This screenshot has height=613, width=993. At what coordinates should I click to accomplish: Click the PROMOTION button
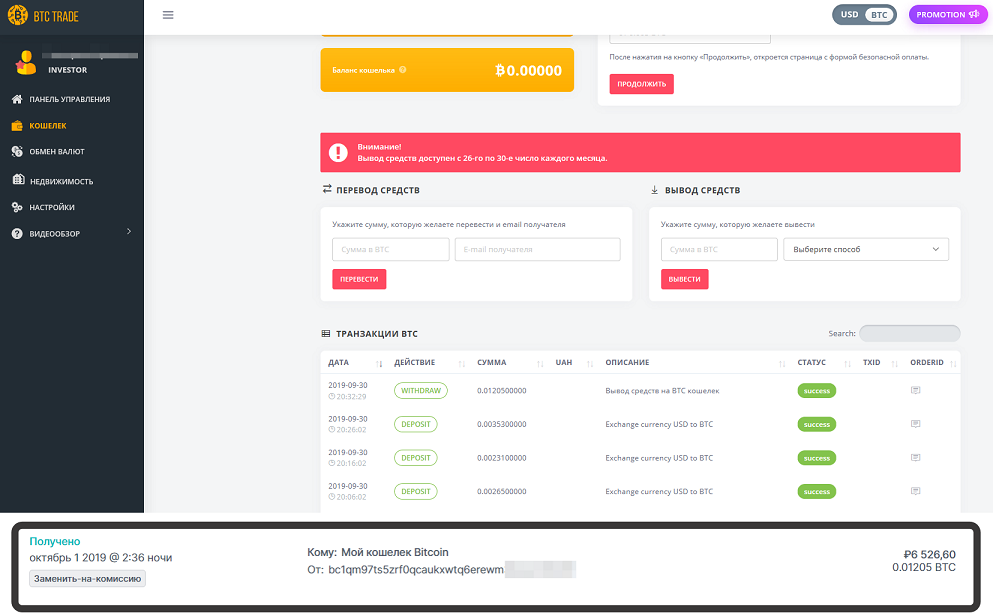tap(947, 15)
